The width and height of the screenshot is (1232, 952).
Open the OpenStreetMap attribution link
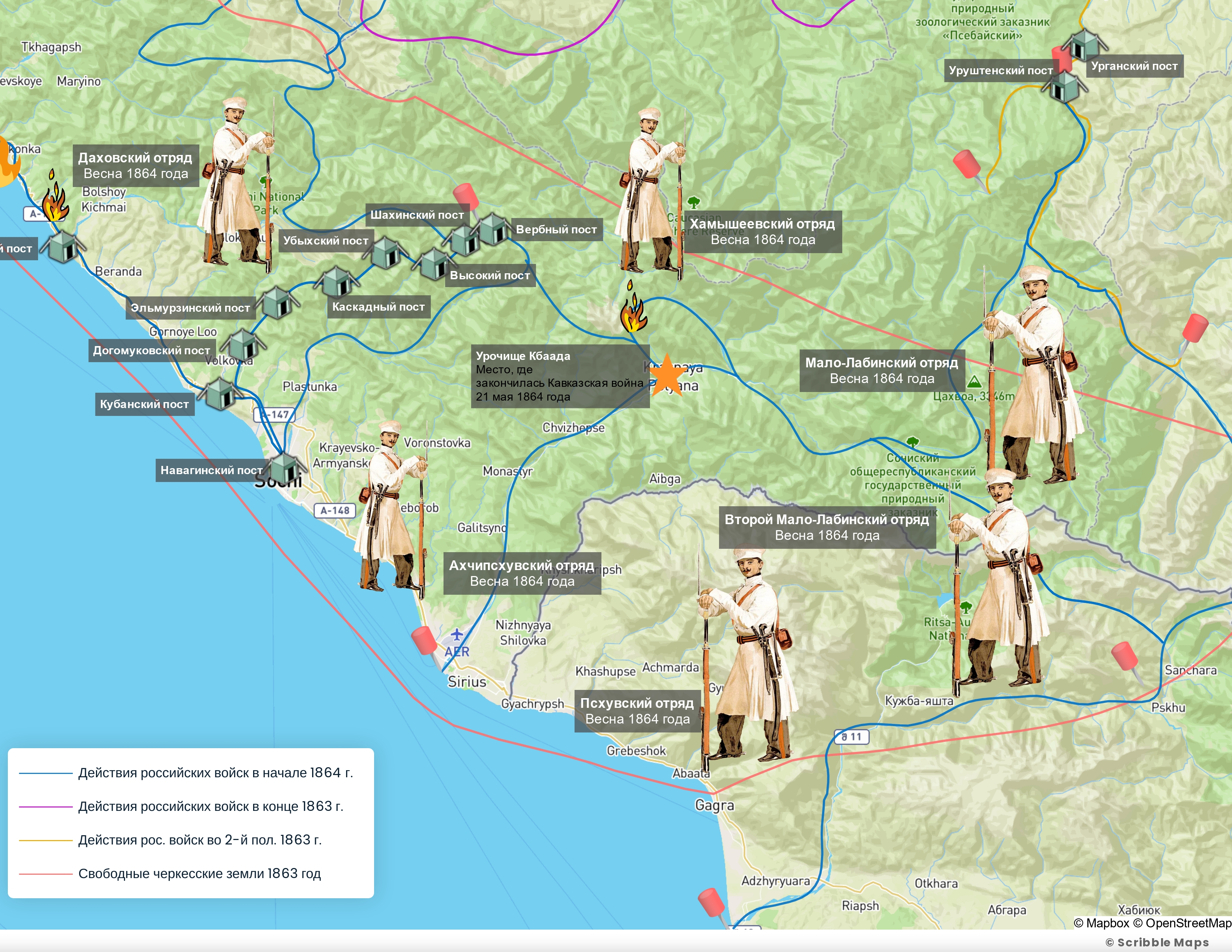click(x=1182, y=923)
